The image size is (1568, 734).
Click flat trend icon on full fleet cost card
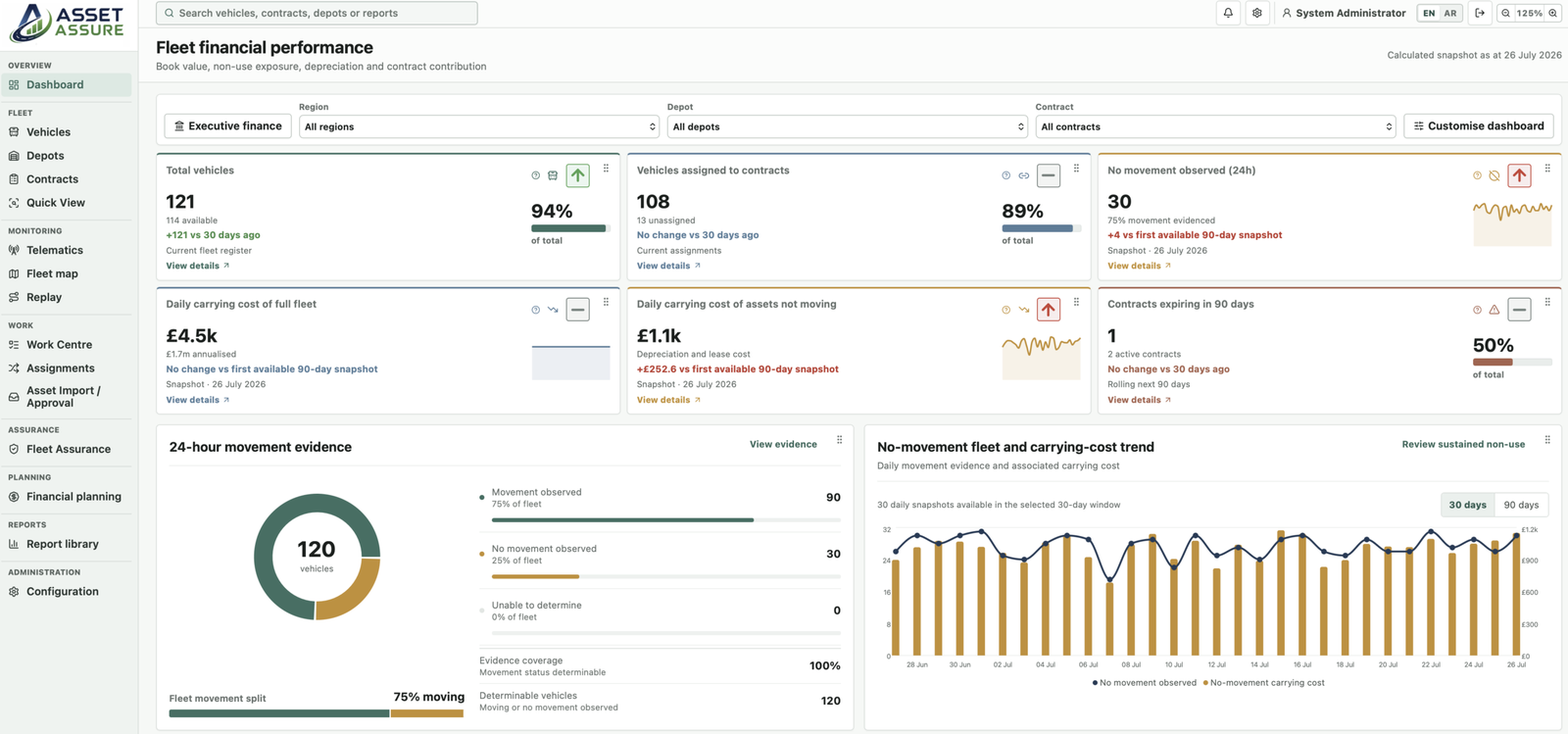coord(578,310)
